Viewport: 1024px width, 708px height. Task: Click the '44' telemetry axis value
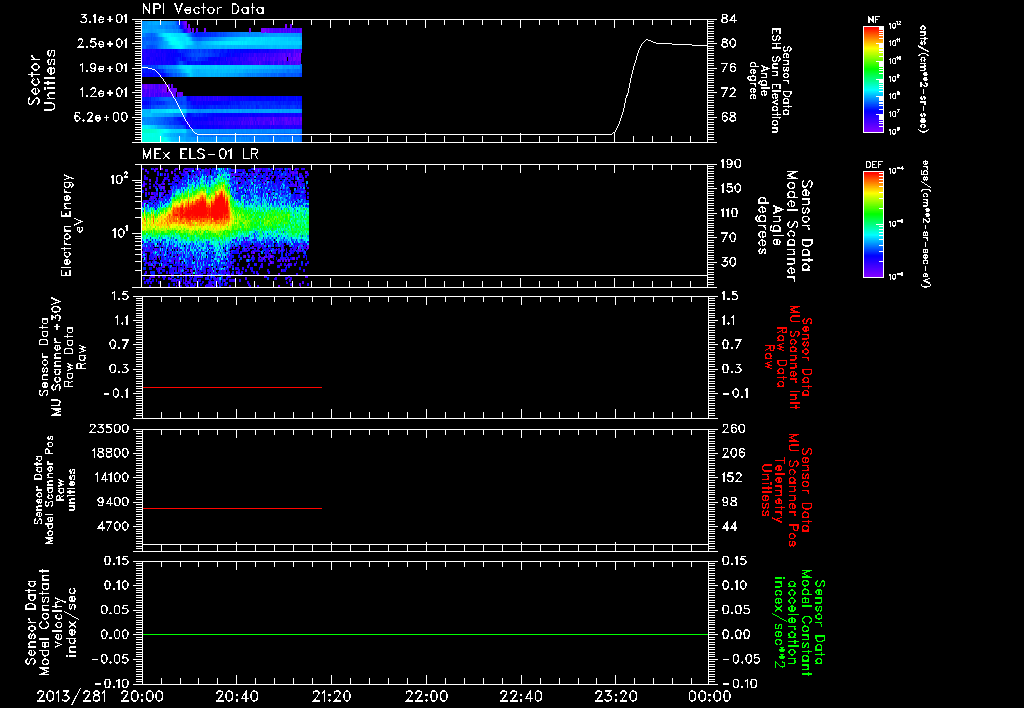click(x=729, y=526)
